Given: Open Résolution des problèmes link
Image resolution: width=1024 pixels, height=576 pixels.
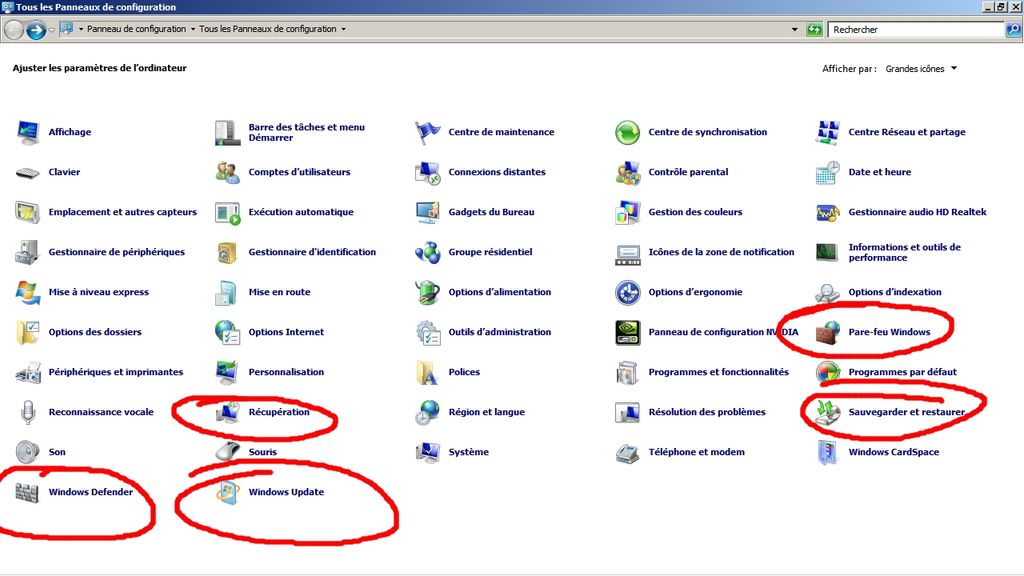Looking at the screenshot, I should coord(707,412).
